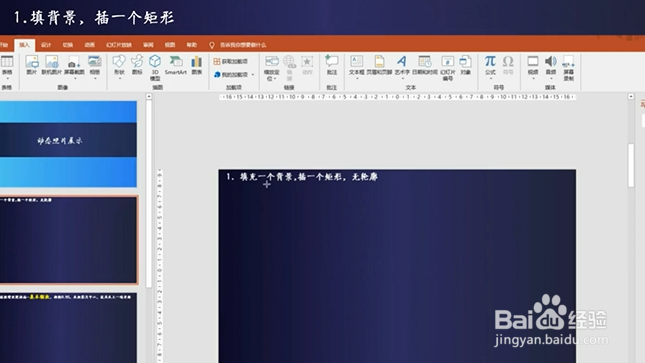The image size is (645, 363).
Task: Click 获取加载项 get add-ins
Action: (x=230, y=61)
